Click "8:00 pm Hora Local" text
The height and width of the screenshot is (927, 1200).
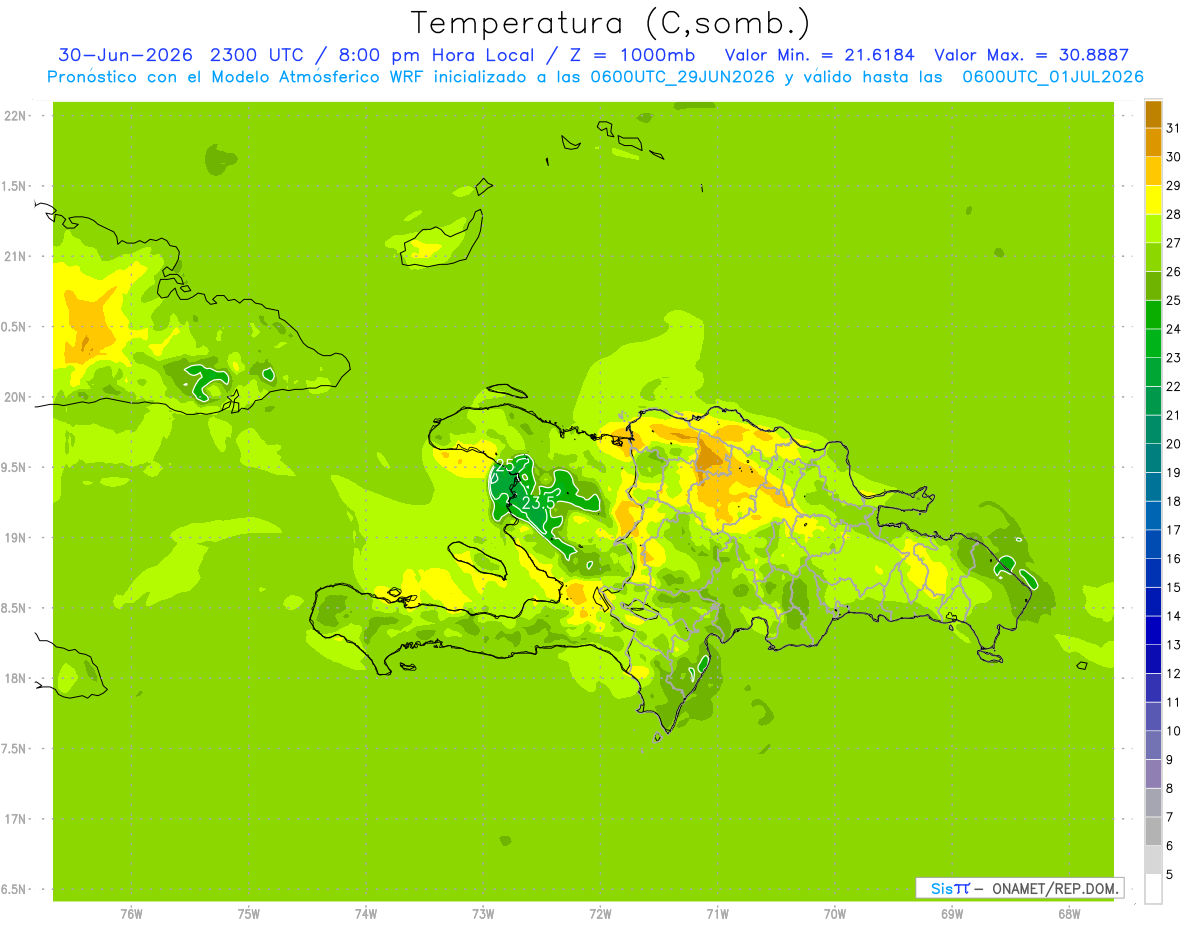(437, 55)
